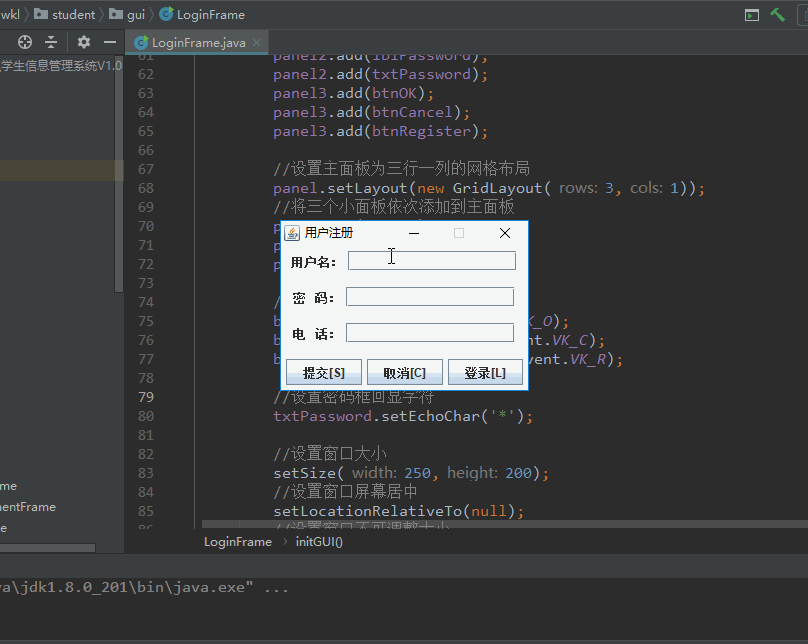Click the project panel vertical scrollbar
Image resolution: width=808 pixels, height=644 pixels.
click(x=119, y=175)
